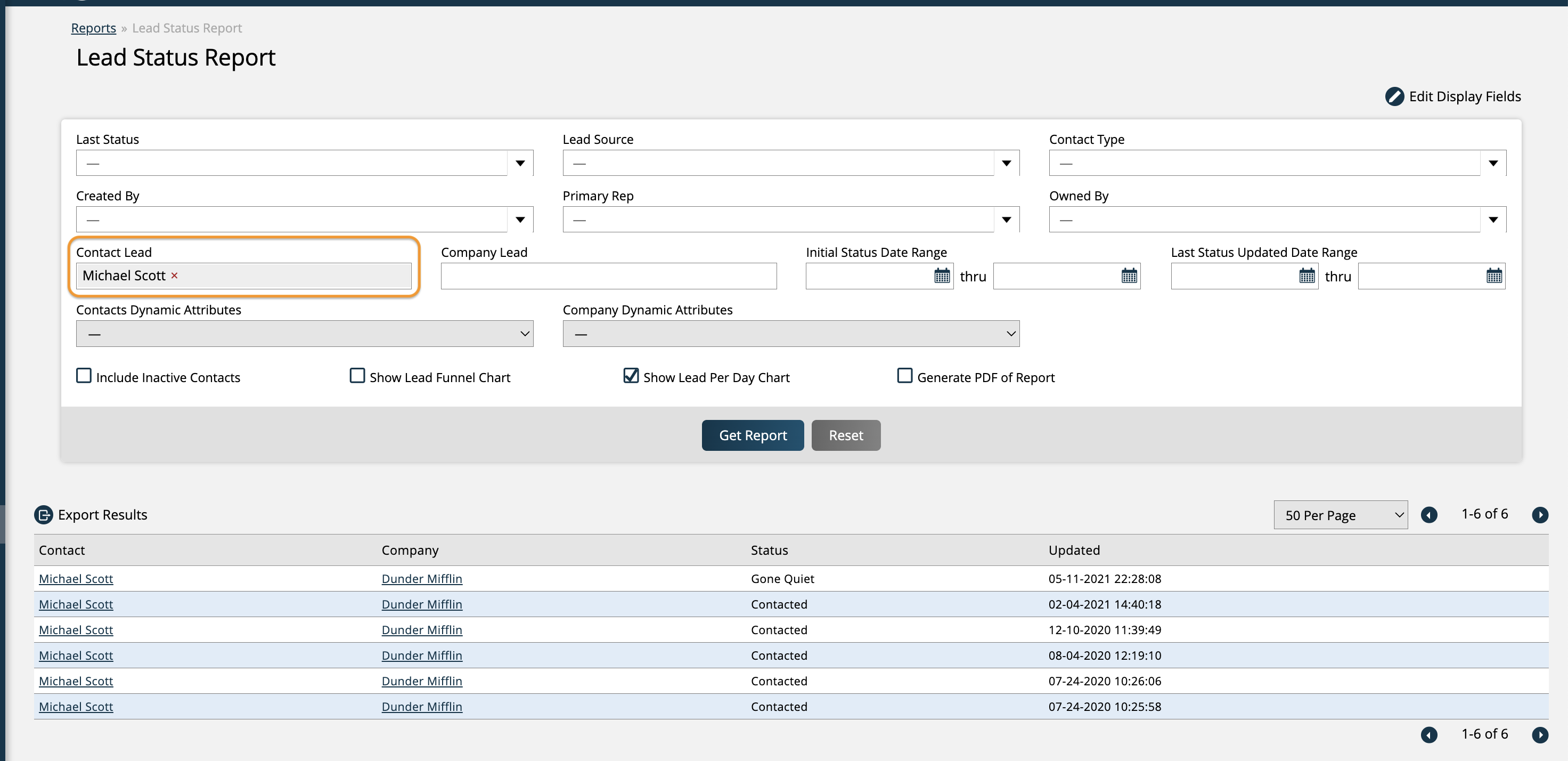Go to next results page, top arrow
Screen dimensions: 1568x761
pos(1539,515)
